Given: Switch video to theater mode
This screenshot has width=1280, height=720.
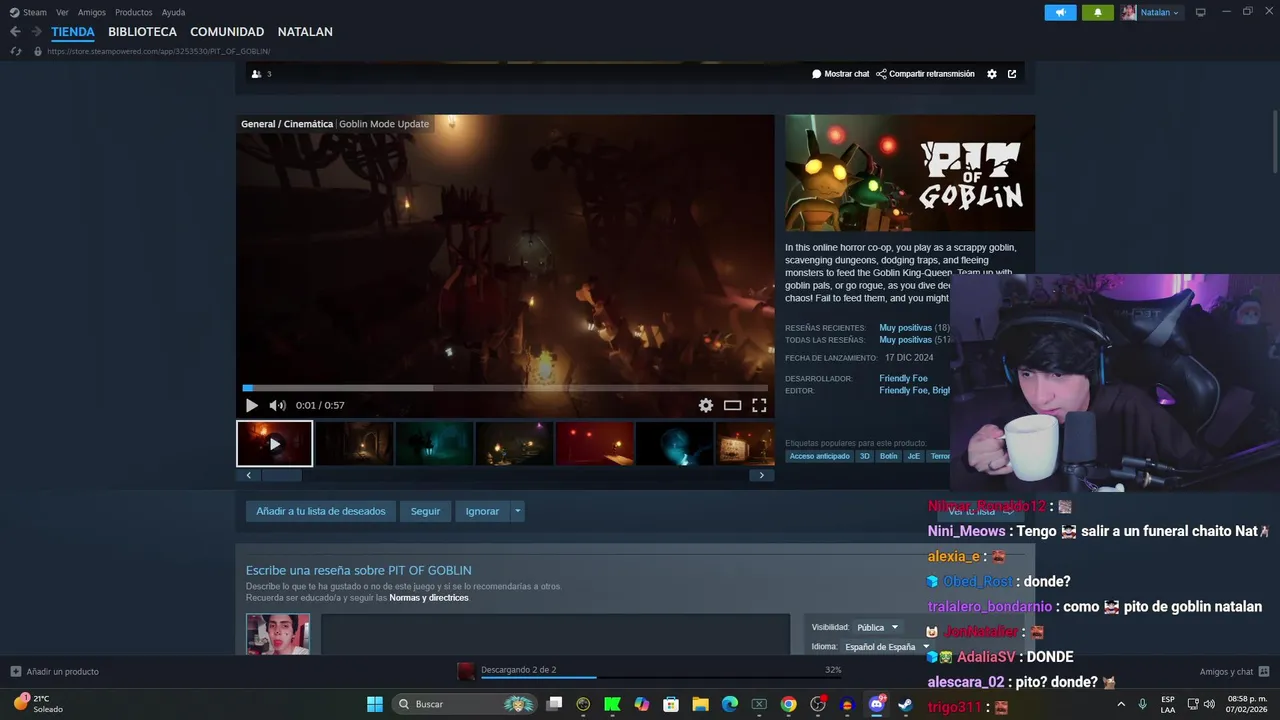Looking at the screenshot, I should (x=732, y=405).
